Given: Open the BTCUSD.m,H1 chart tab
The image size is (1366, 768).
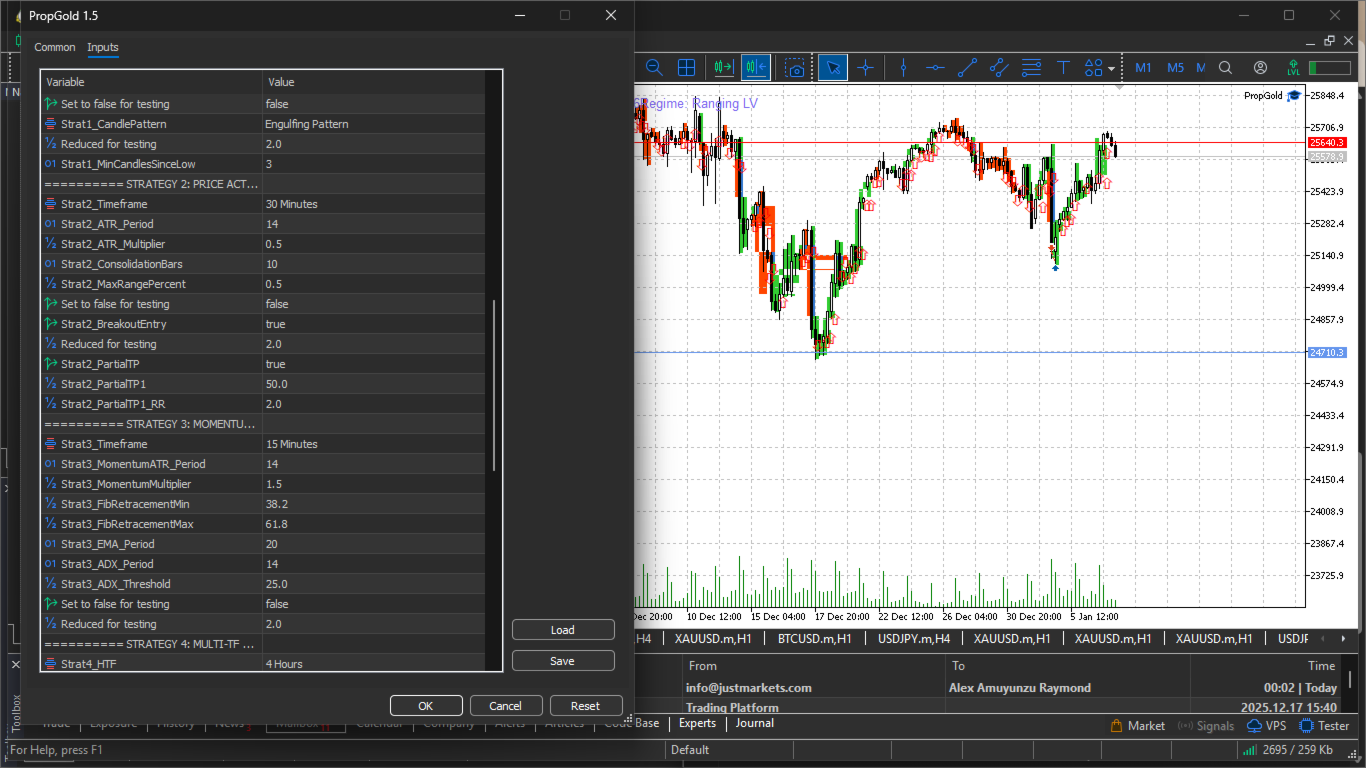Looking at the screenshot, I should (x=815, y=638).
